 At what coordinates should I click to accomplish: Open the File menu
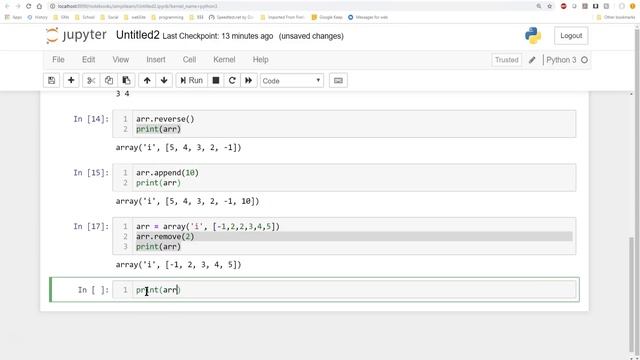58,60
